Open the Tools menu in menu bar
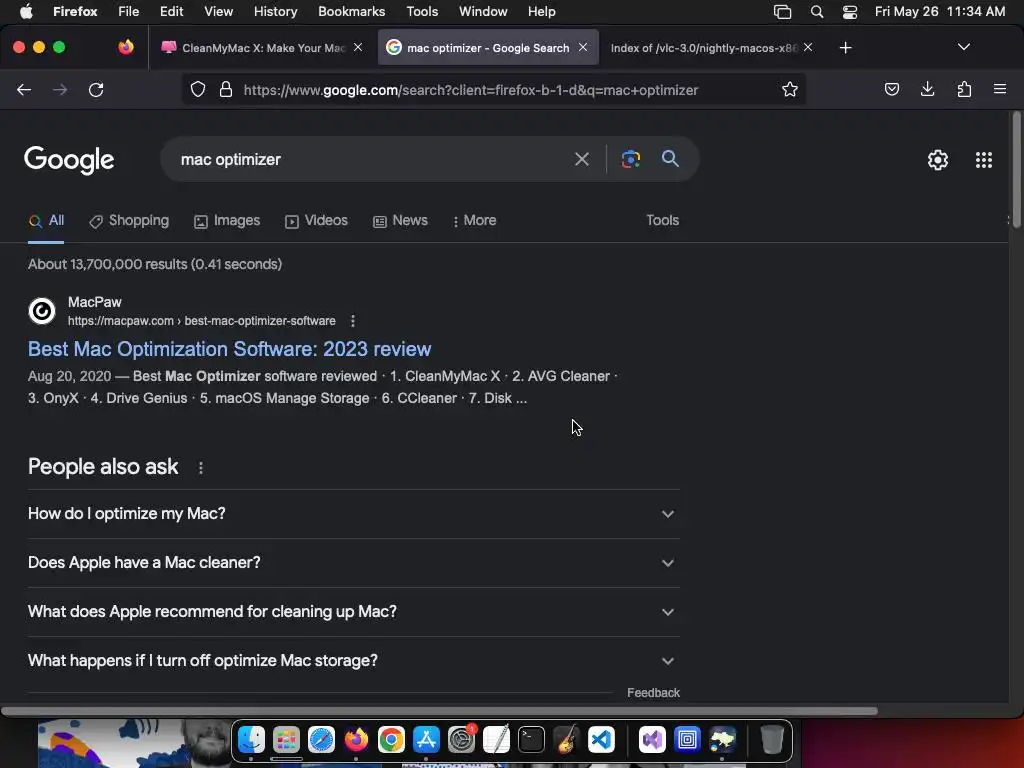The height and width of the screenshot is (768, 1024). 422,12
